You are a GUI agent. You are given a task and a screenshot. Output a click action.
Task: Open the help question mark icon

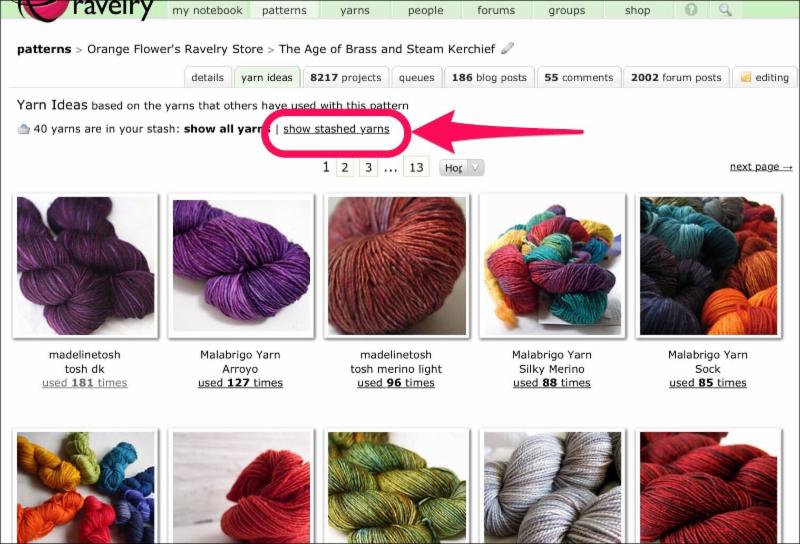point(691,9)
